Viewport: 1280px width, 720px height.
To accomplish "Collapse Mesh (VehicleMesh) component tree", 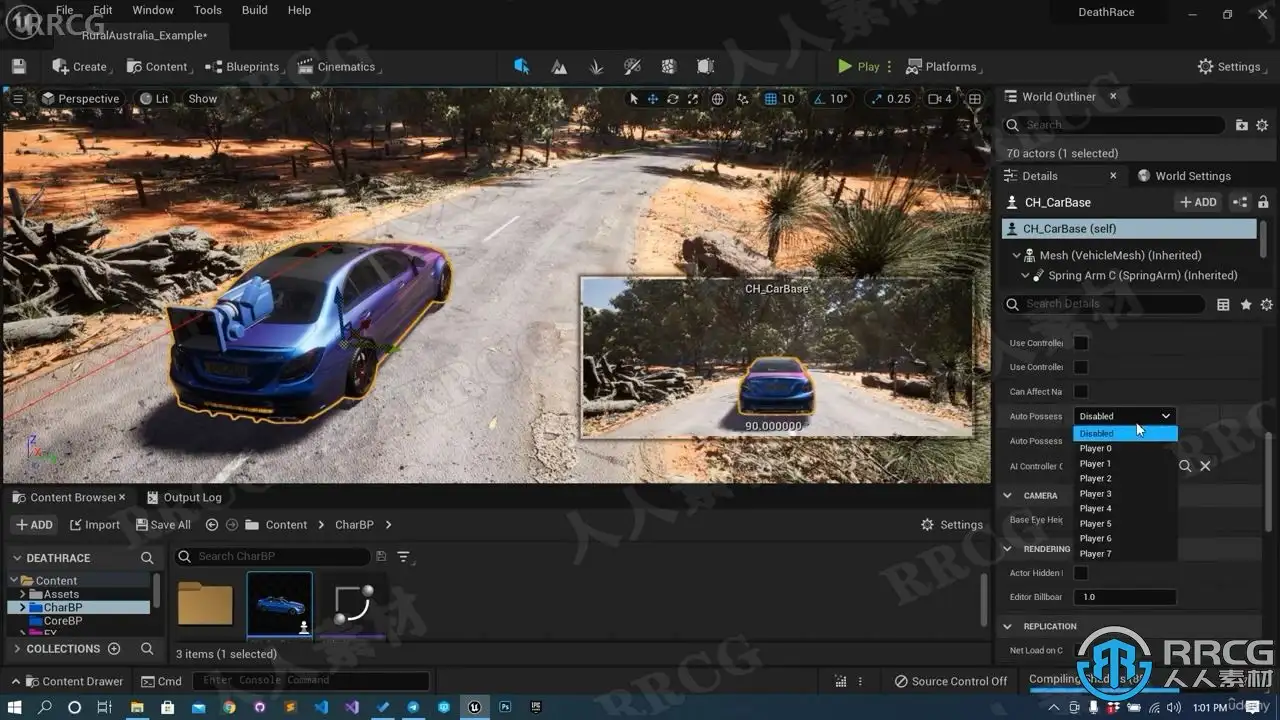I will [x=1017, y=256].
